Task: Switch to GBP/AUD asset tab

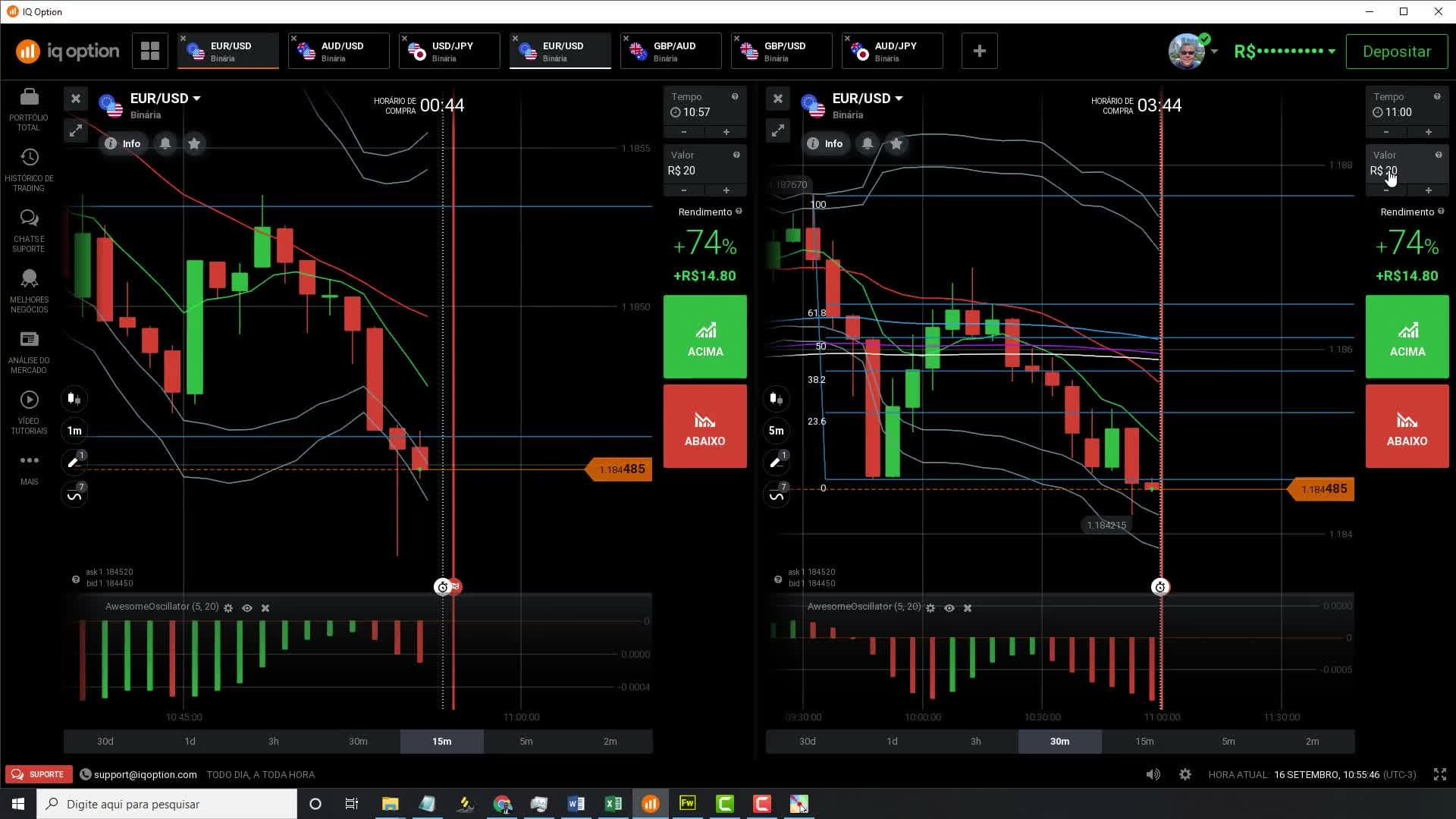Action: 671,51
